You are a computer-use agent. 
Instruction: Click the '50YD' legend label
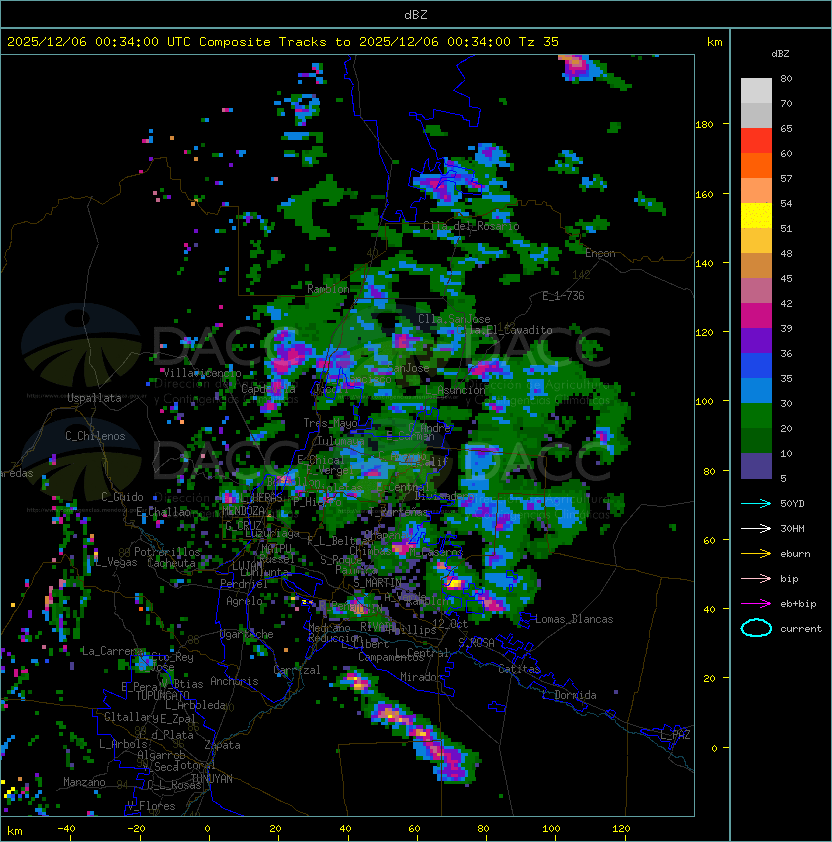click(x=792, y=504)
